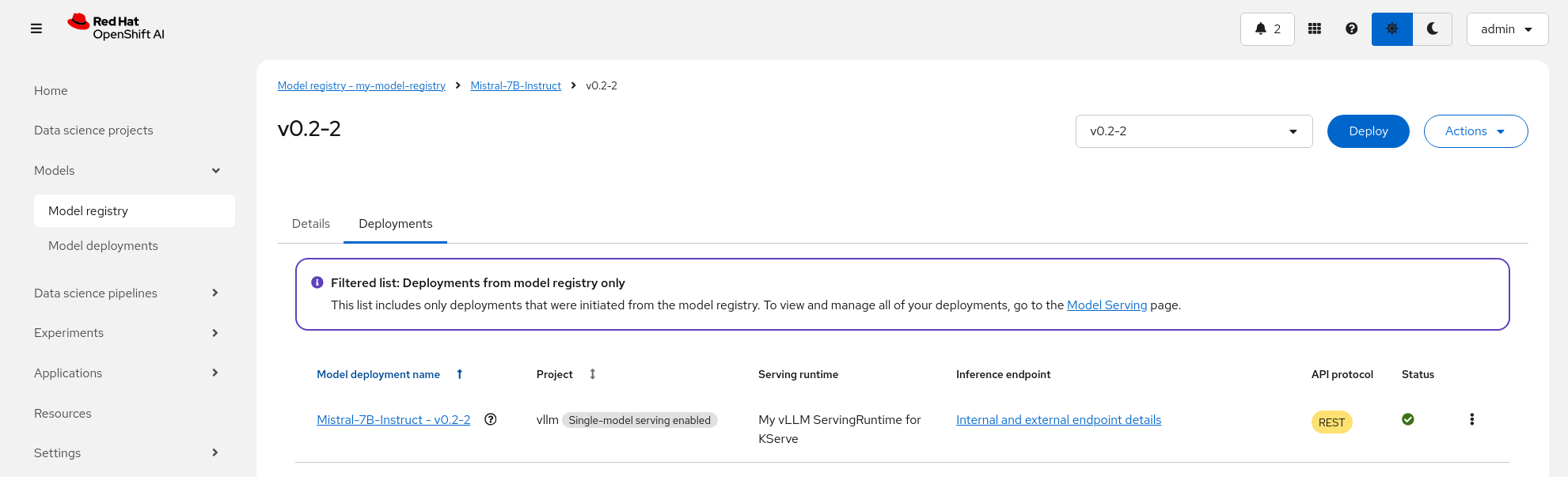Click the v0.2-2 page heading
Image resolution: width=1568 pixels, height=477 pixels.
(309, 129)
